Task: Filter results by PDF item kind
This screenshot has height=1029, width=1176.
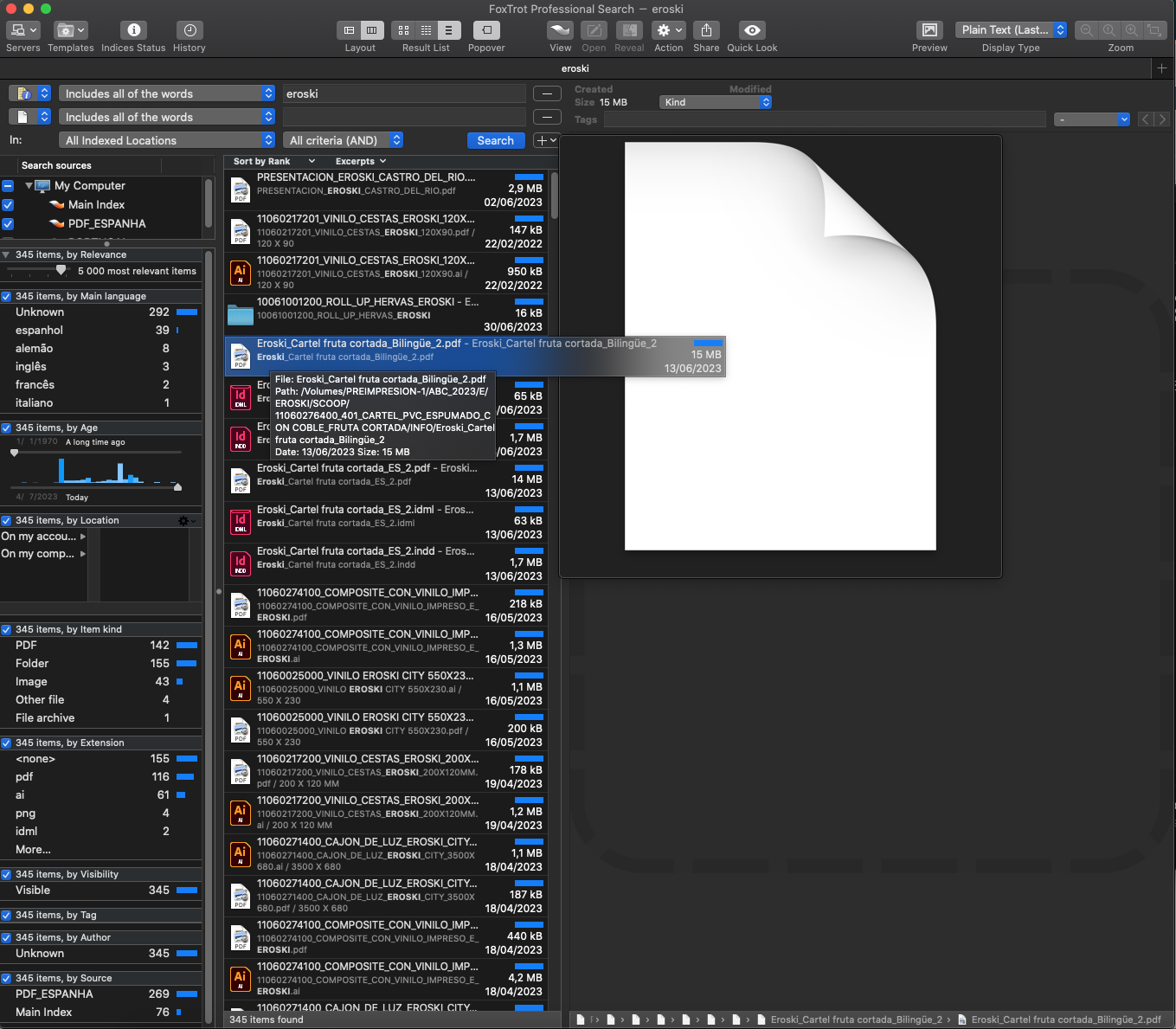Action: 26,646
